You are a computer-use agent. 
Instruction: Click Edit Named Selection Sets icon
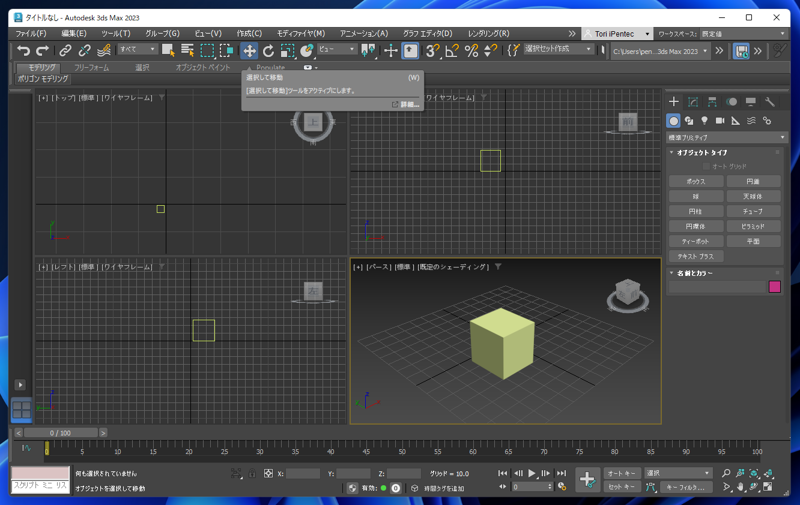point(513,50)
